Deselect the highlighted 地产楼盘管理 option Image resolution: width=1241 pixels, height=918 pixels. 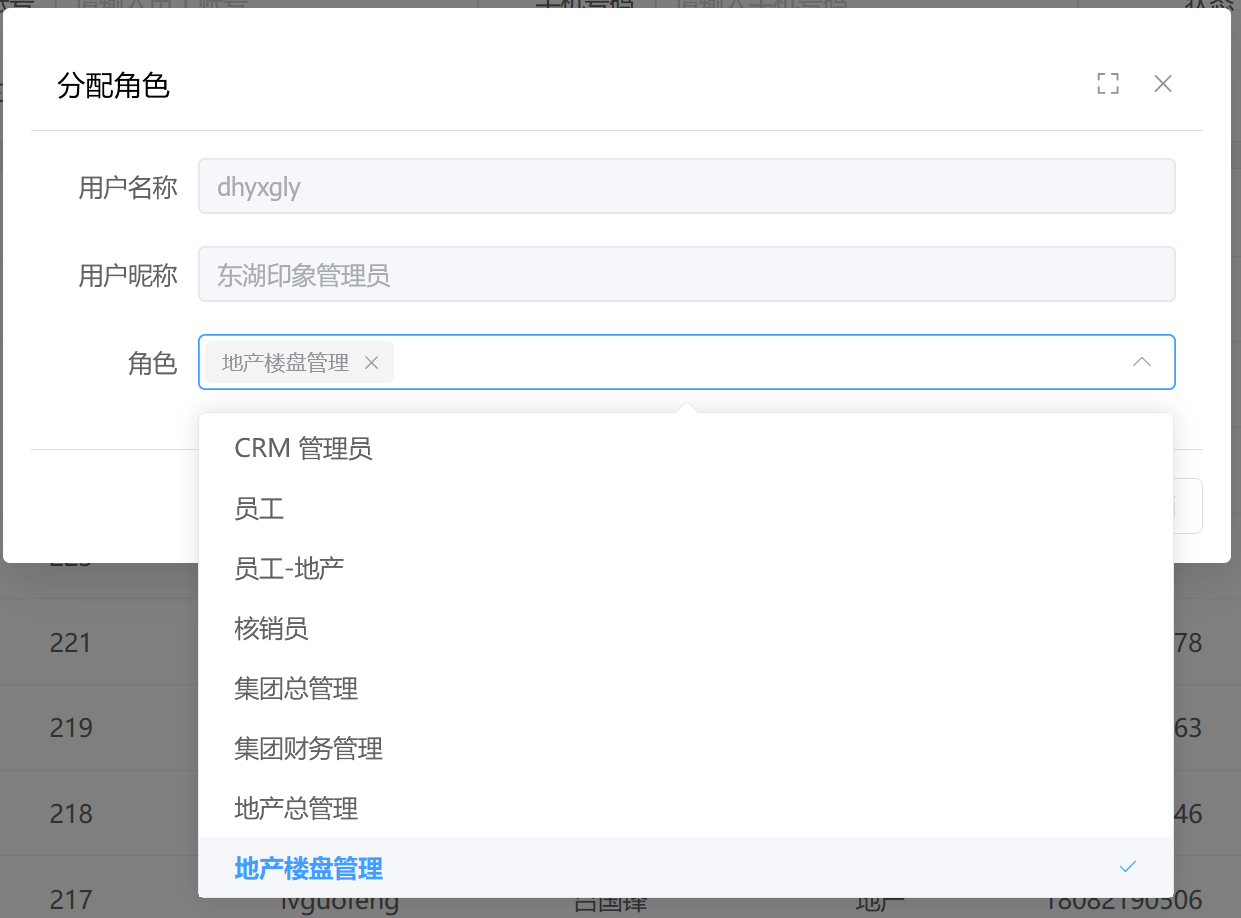pyautogui.click(x=308, y=868)
